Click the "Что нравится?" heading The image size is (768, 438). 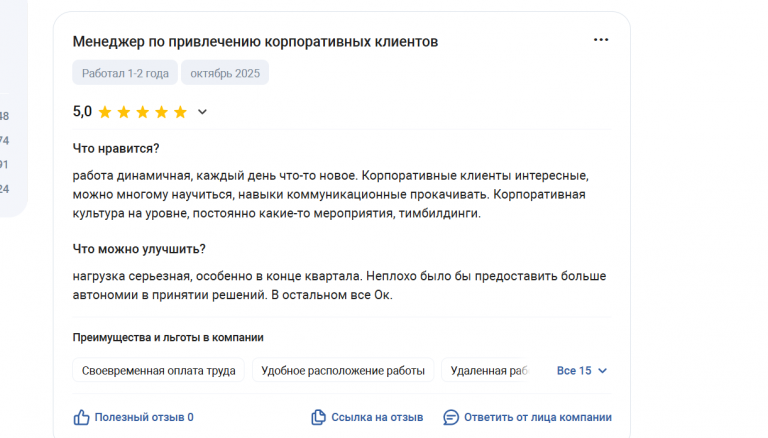(x=116, y=148)
